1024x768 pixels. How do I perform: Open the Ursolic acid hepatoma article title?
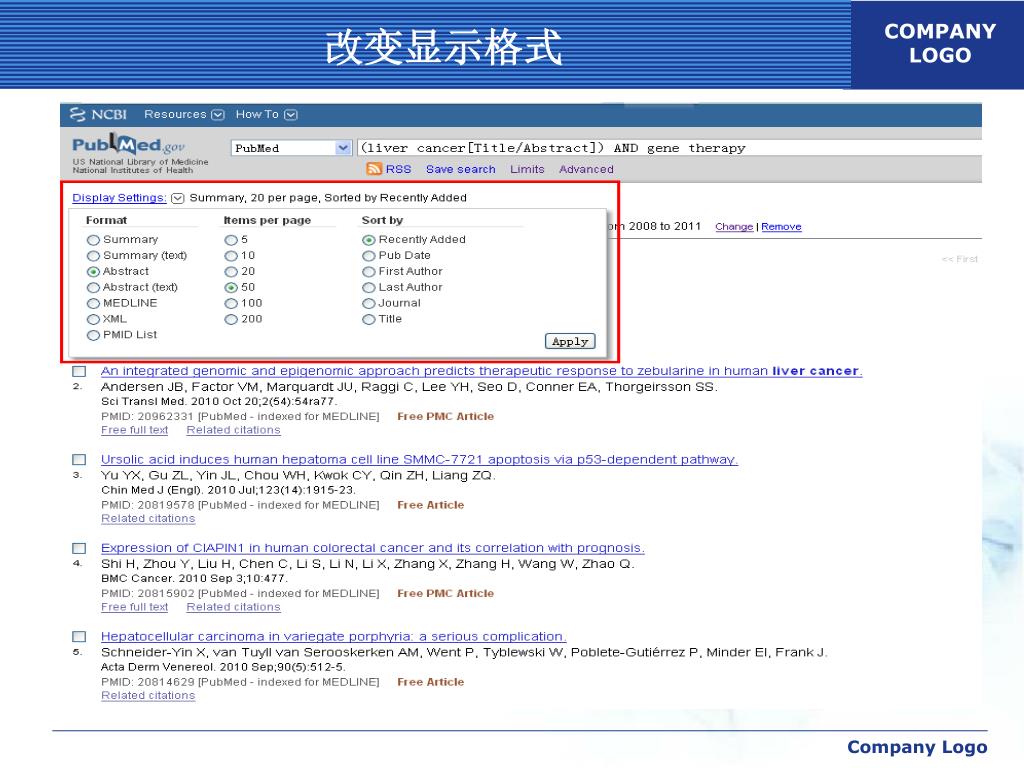[x=419, y=460]
